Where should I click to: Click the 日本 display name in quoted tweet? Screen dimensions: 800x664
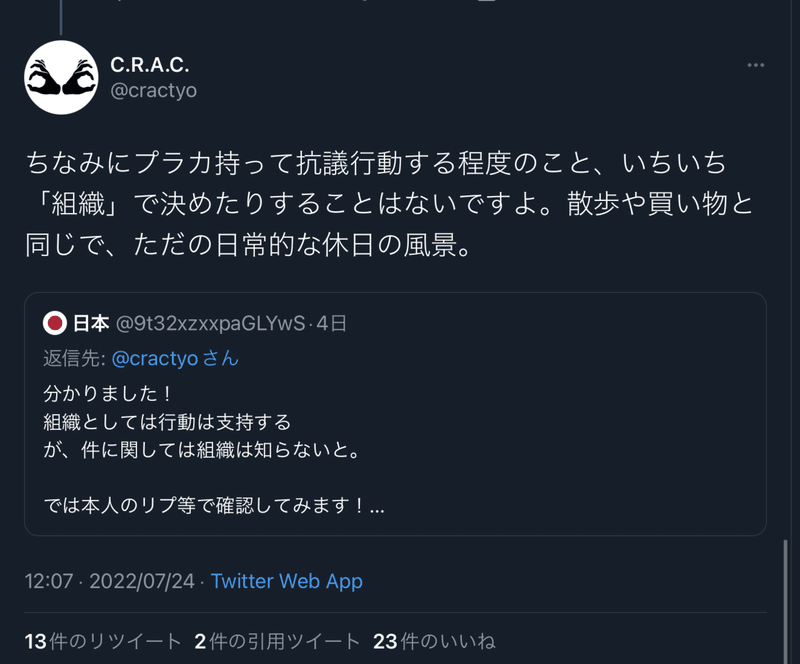point(91,323)
